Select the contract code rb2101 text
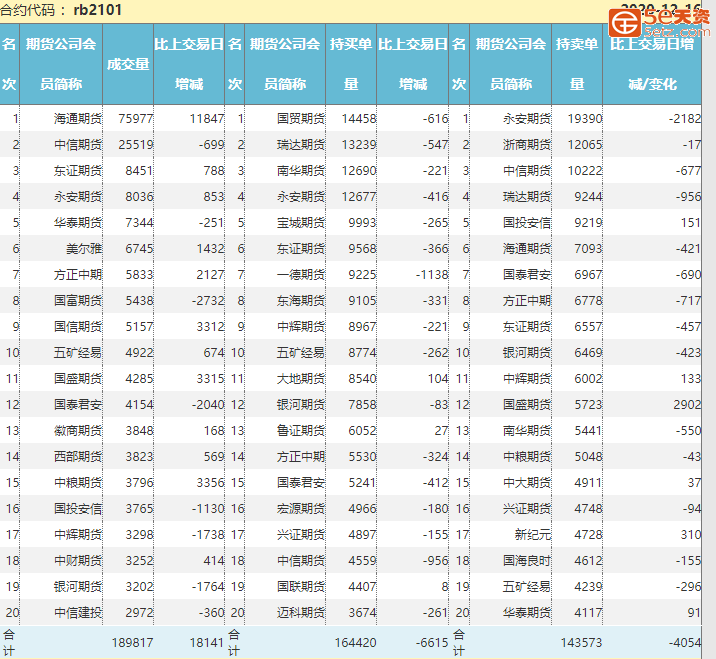Screen dimensions: 716x659 click(97, 10)
